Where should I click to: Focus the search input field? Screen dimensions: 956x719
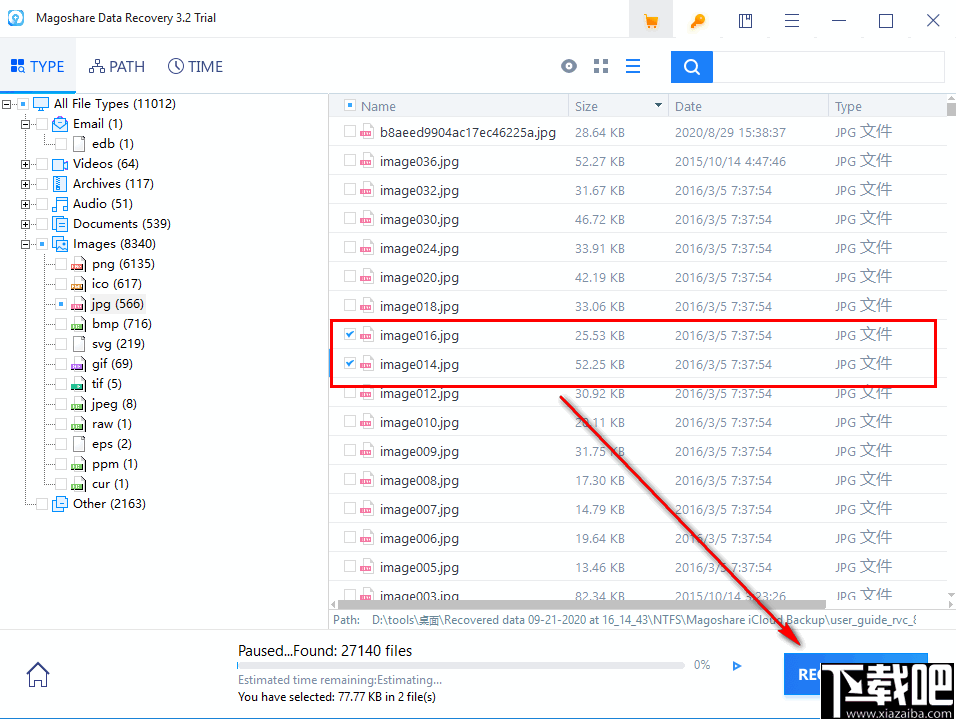tap(829, 66)
